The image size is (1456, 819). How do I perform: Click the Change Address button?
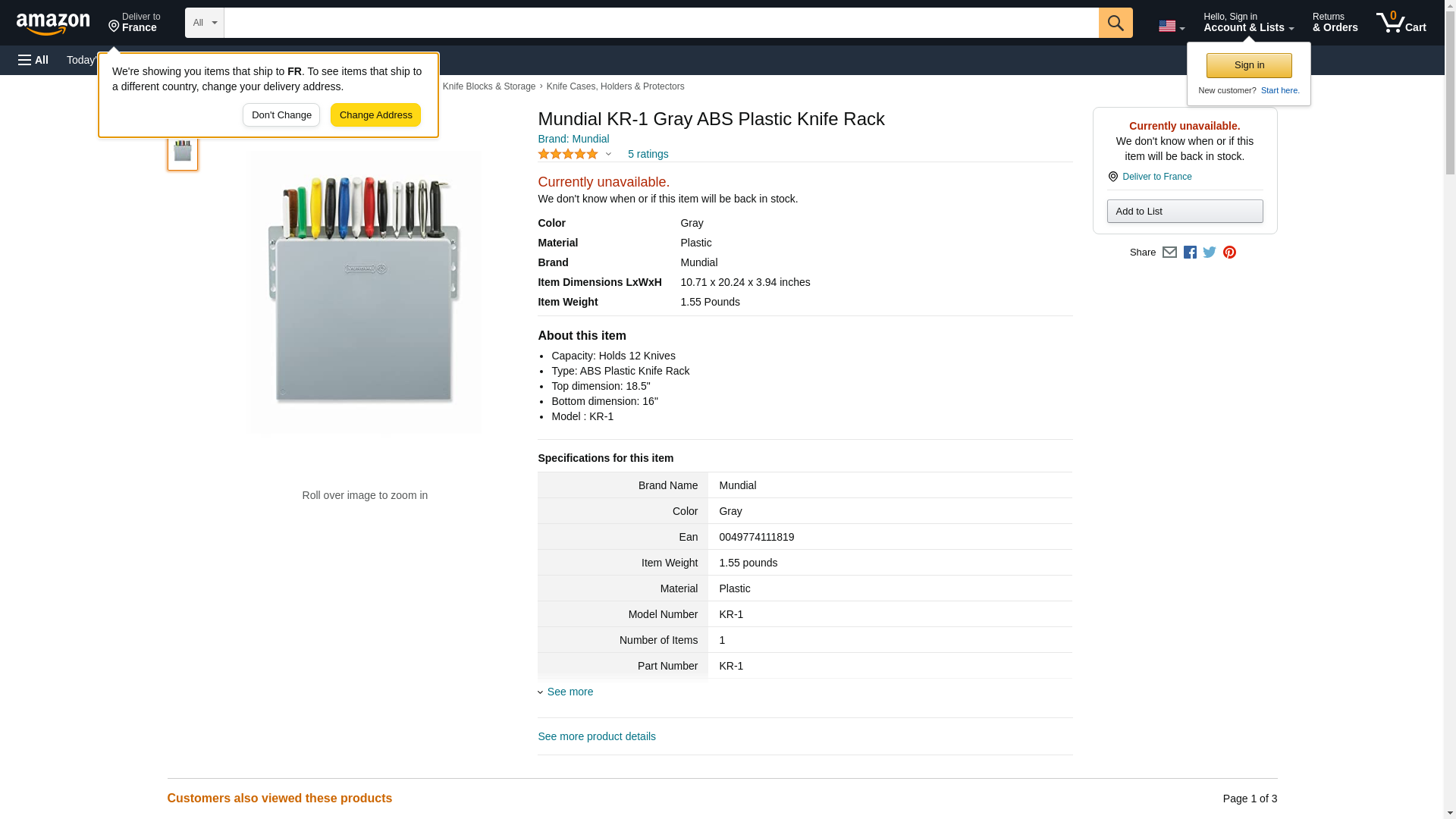(x=375, y=115)
